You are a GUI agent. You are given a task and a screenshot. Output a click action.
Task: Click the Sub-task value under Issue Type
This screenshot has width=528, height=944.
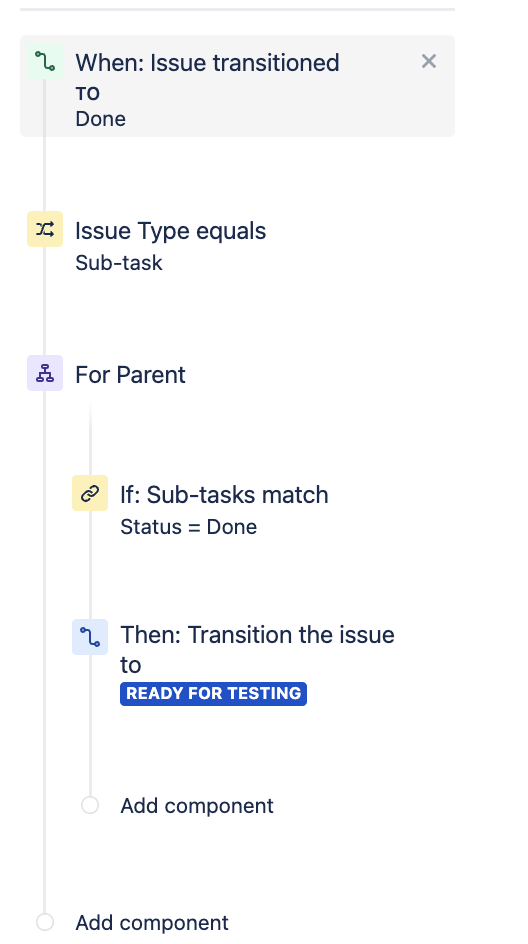click(119, 263)
